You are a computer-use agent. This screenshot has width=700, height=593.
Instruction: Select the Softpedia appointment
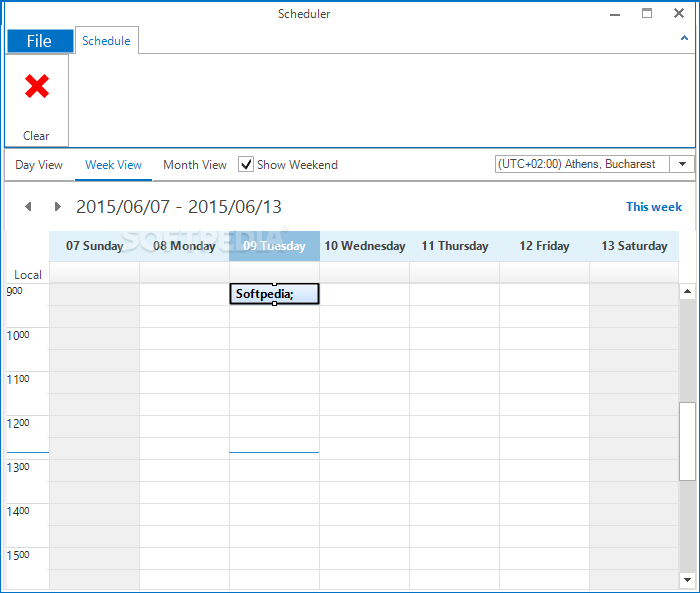274,294
